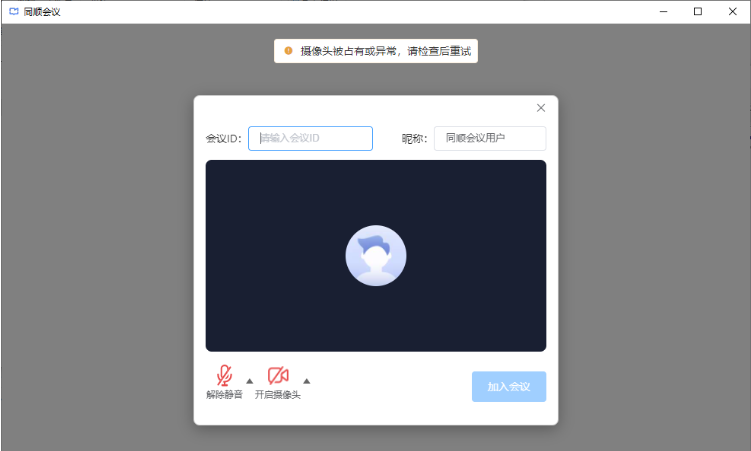Expand the camera options arrow

coord(307,380)
